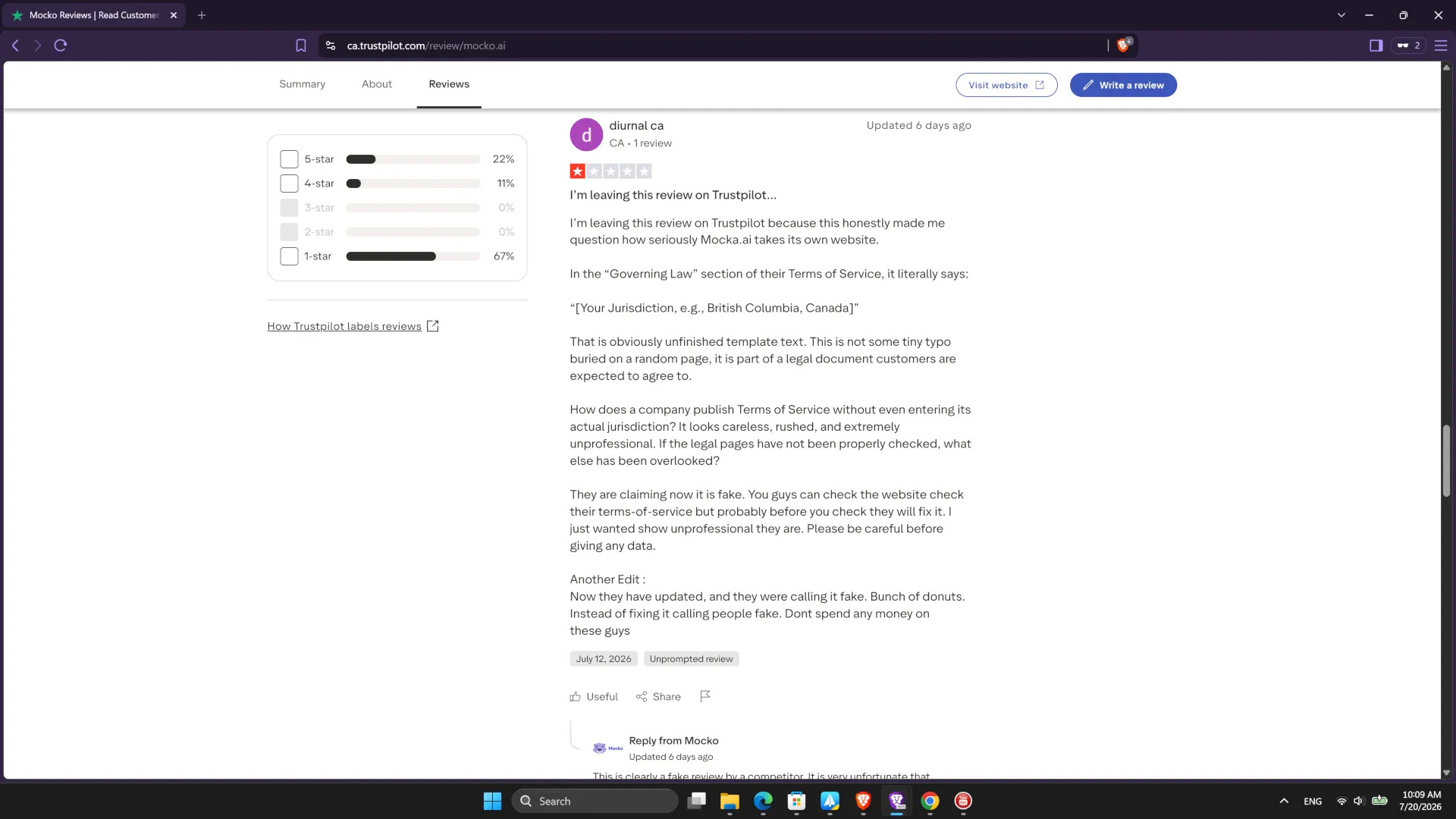Screen dimensions: 1456x819
Task: Click the Visit website button
Action: coord(1006,85)
